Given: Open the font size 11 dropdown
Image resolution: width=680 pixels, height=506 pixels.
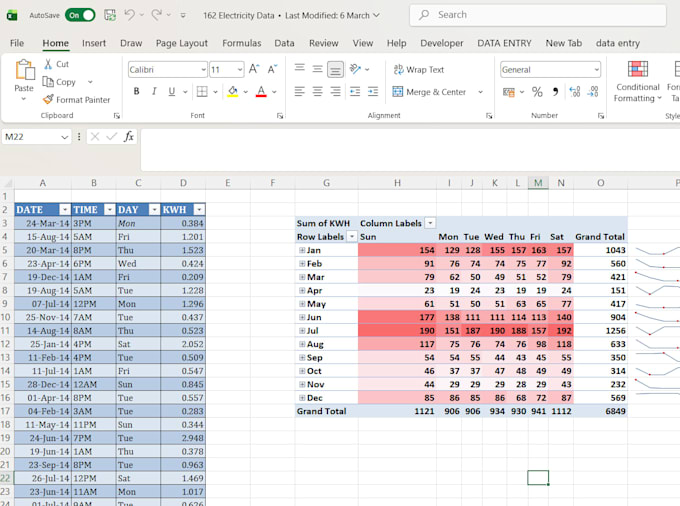Looking at the screenshot, I should click(240, 70).
